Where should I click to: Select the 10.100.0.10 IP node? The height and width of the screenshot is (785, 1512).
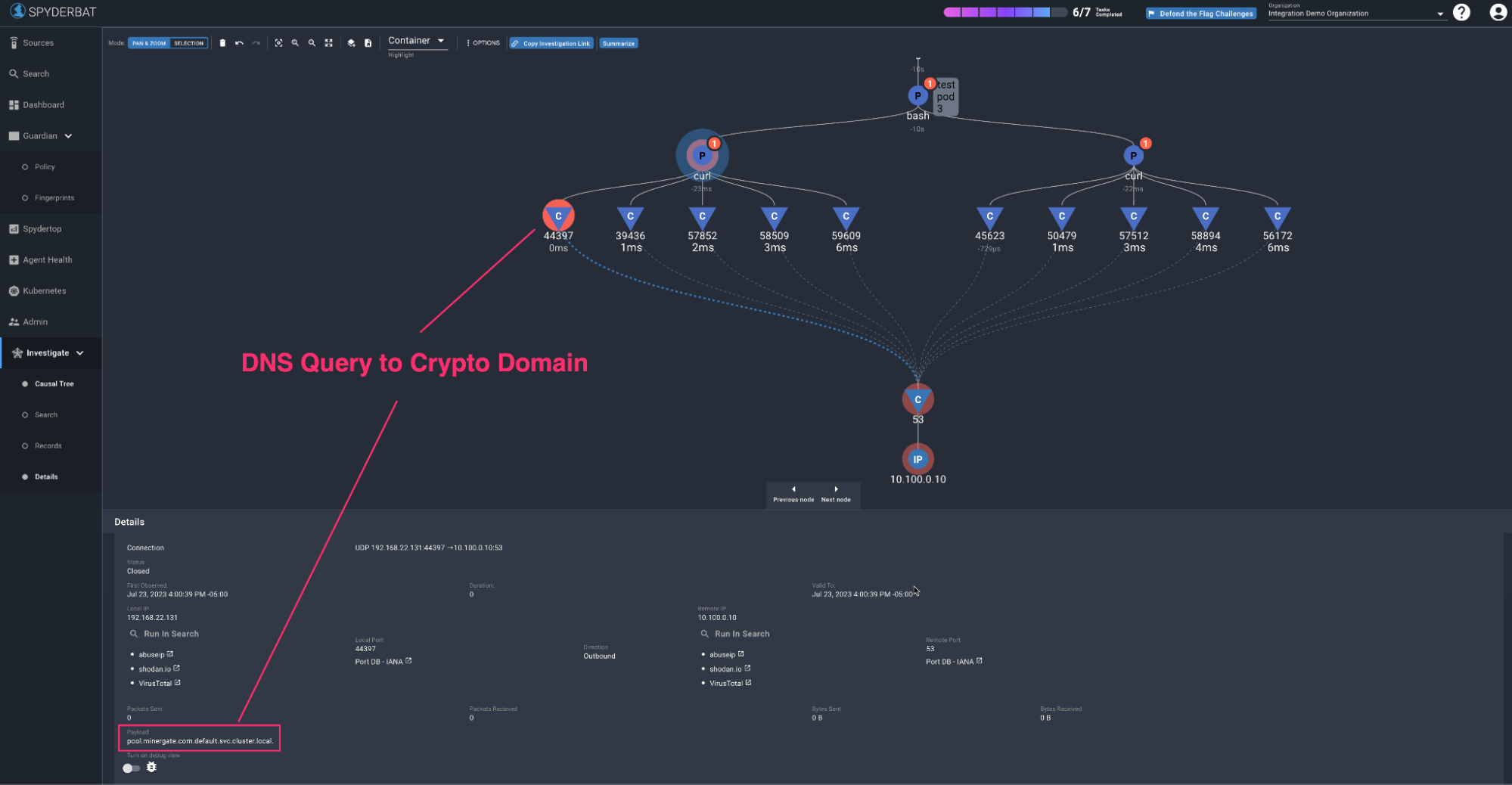[x=917, y=459]
